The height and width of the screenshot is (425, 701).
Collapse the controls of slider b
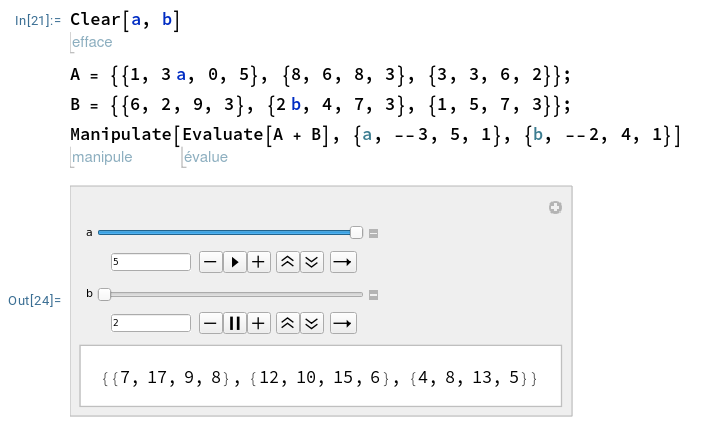pyautogui.click(x=374, y=295)
